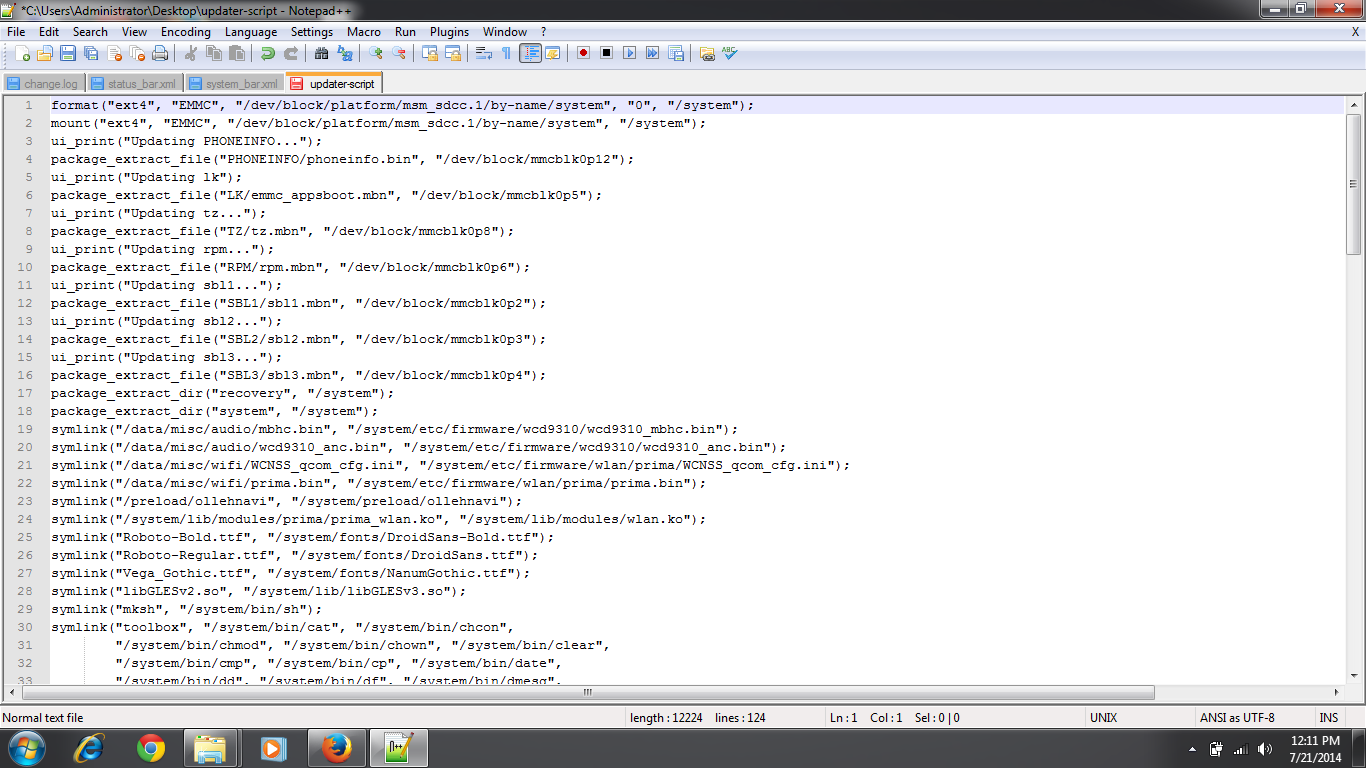Click the Close All toolbar icon
Screen dimensions: 1366x768
coord(137,53)
